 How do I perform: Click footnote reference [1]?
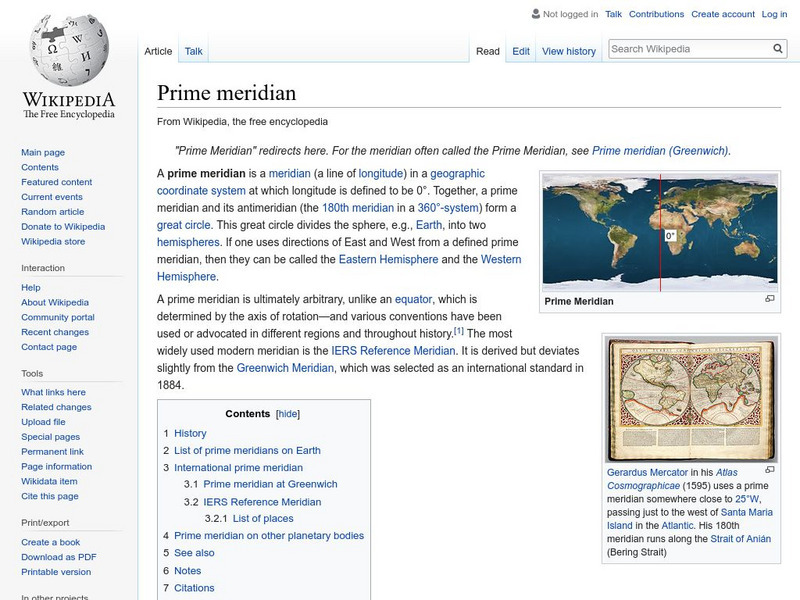point(459,331)
